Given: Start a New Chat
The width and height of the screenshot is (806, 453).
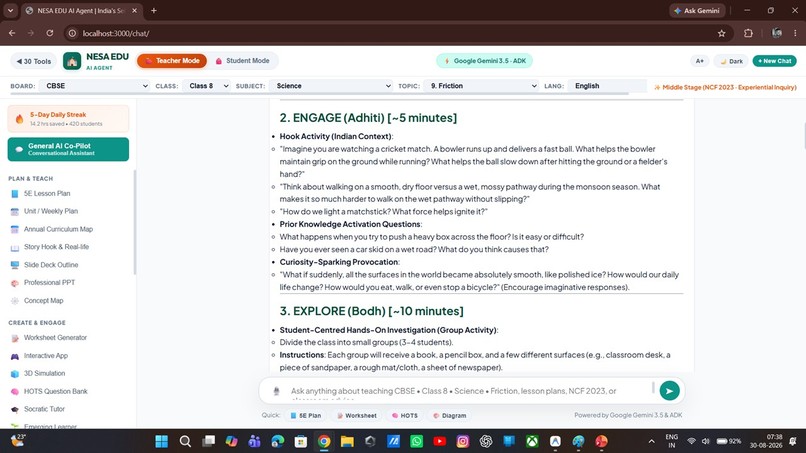Looking at the screenshot, I should coord(774,61).
